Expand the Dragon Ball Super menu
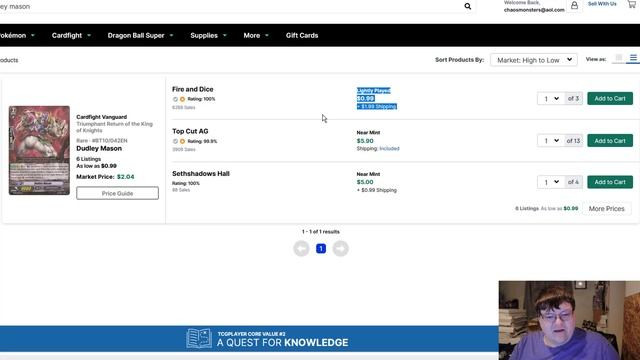 tap(140, 36)
